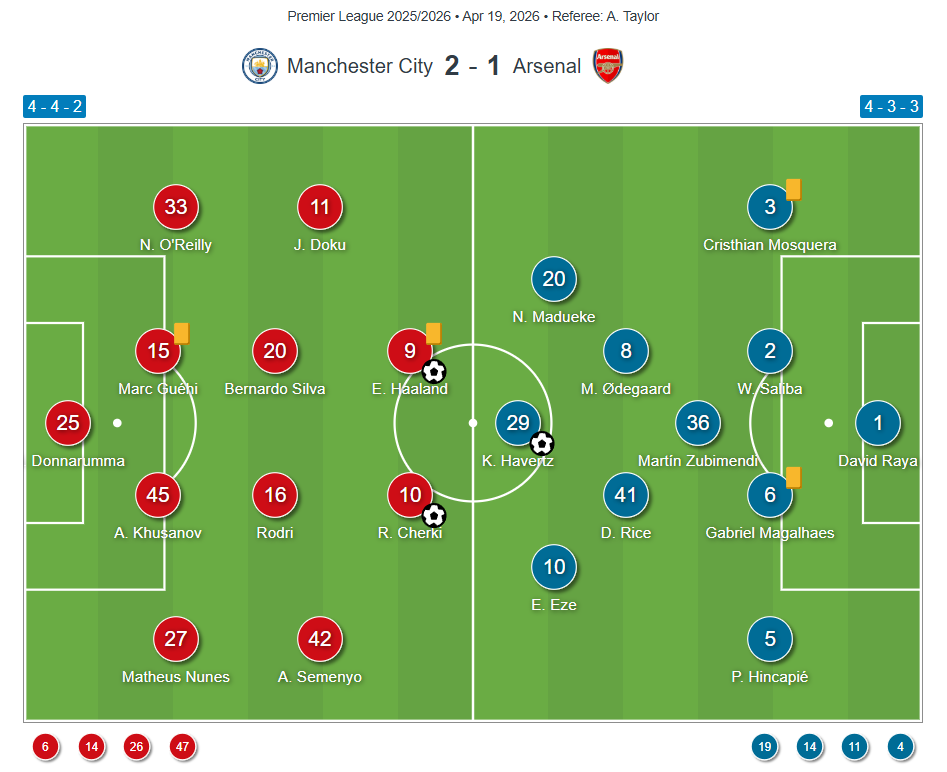Screen dimensions: 947x772
Task: Click the goal ball icon beside Cherki
Action: (434, 516)
